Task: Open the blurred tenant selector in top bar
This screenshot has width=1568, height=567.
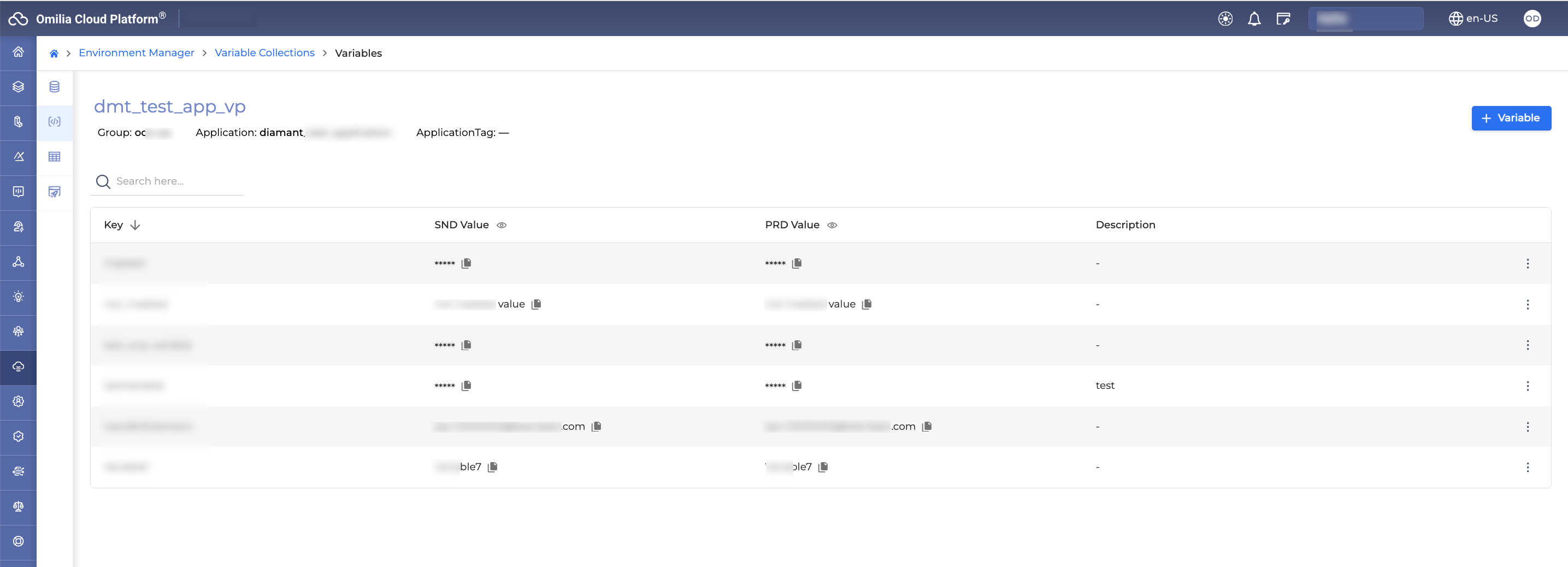Action: click(1365, 19)
